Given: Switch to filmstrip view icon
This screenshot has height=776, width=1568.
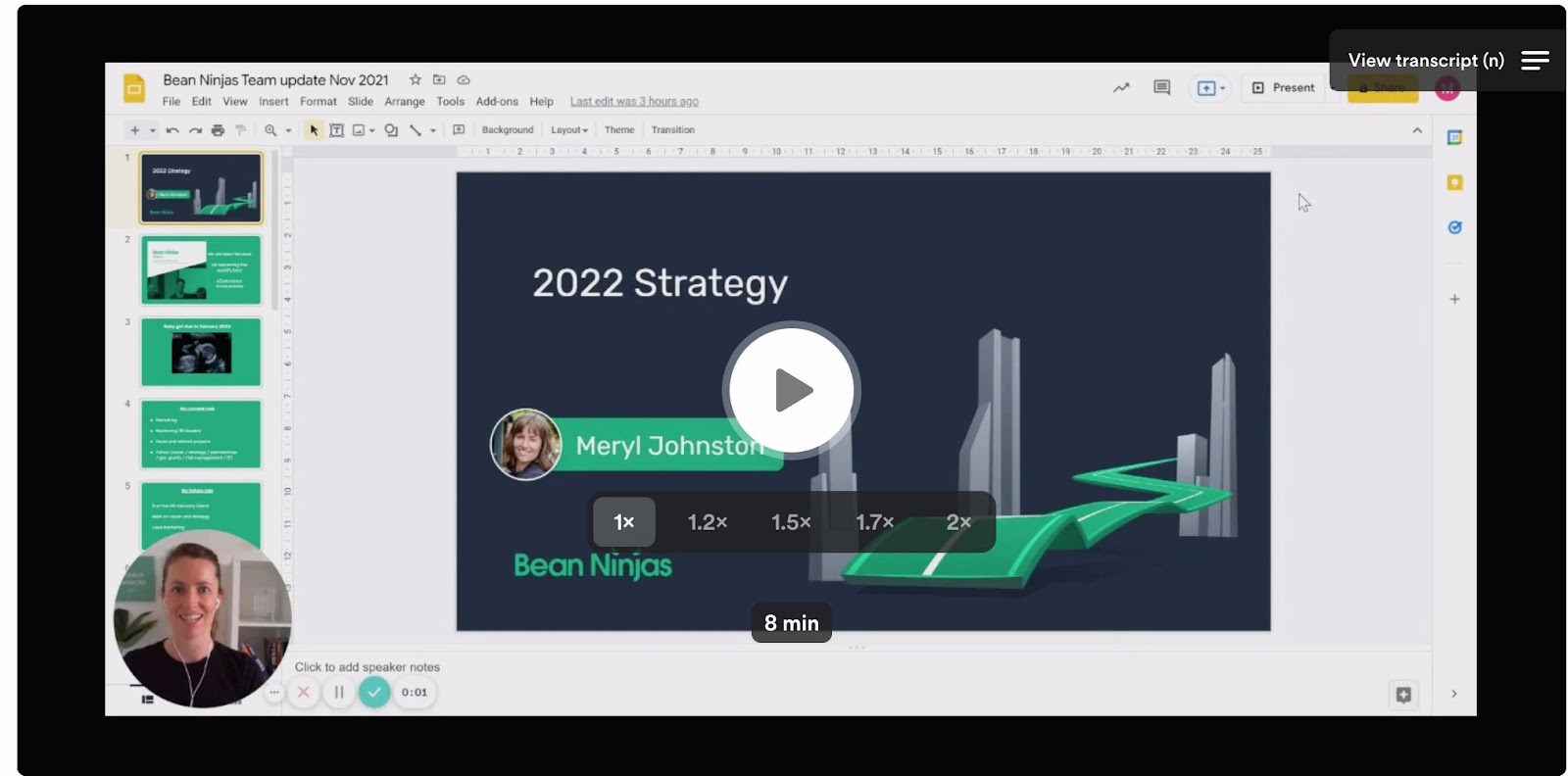Looking at the screenshot, I should click(x=147, y=700).
